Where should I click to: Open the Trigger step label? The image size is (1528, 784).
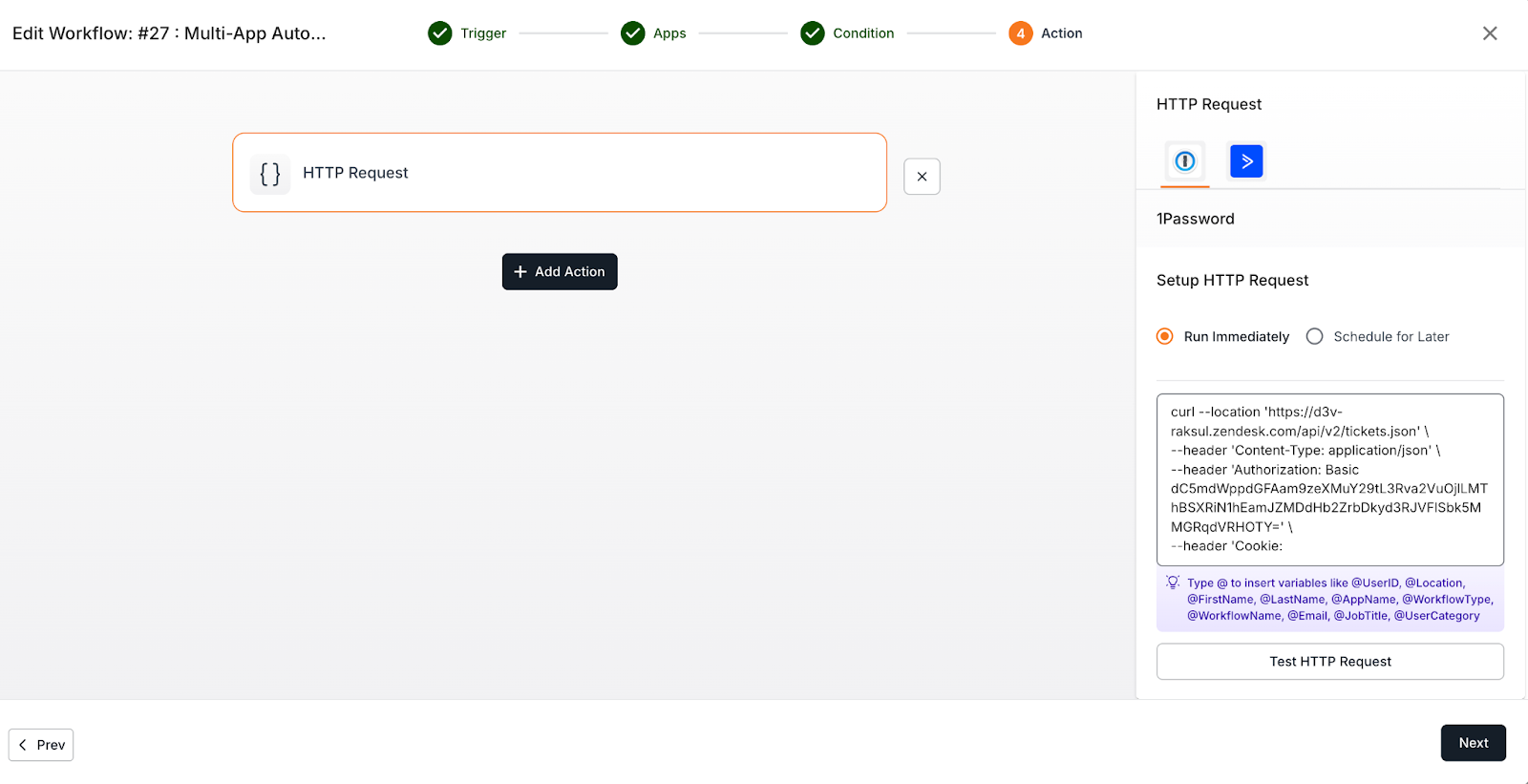pyautogui.click(x=483, y=33)
